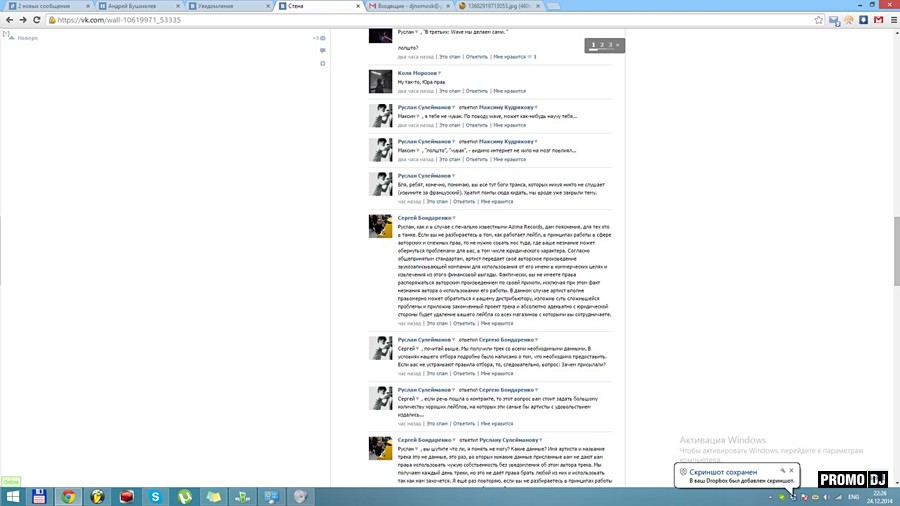Open Skype from the taskbar
The height and width of the screenshot is (506, 900).
coord(155,495)
